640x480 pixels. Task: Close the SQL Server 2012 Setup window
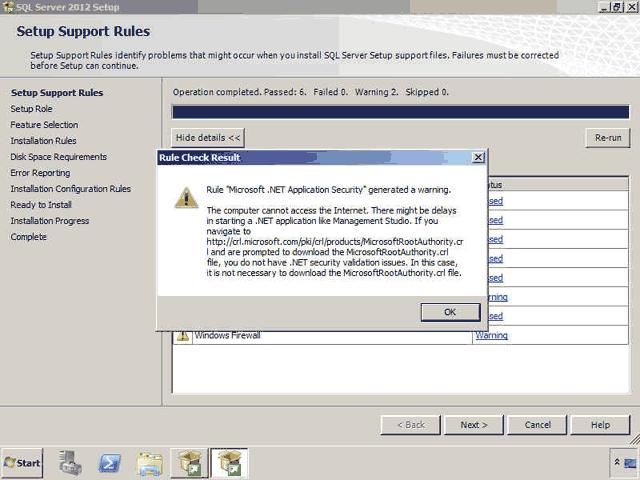click(631, 7)
